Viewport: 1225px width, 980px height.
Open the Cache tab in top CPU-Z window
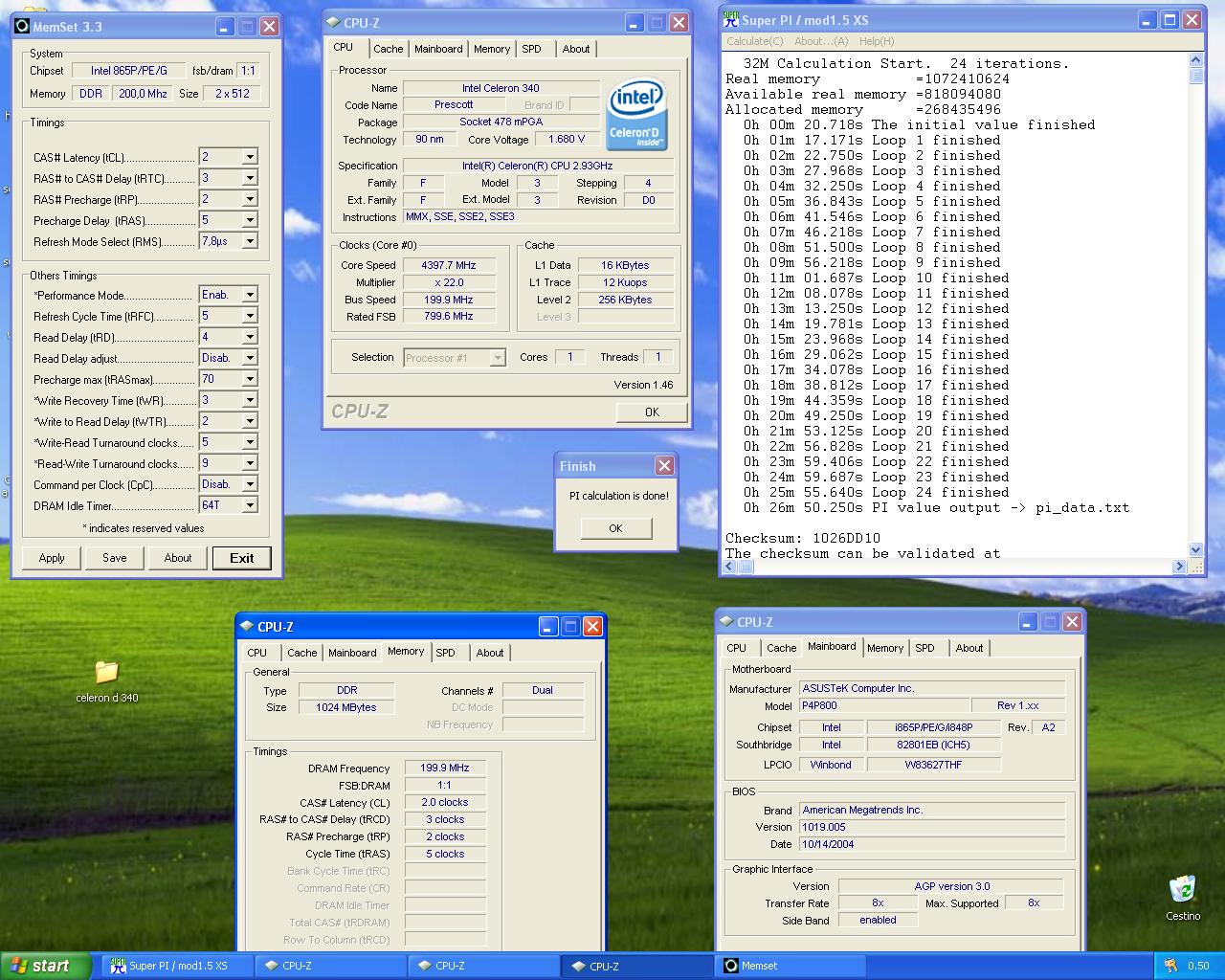tap(388, 49)
